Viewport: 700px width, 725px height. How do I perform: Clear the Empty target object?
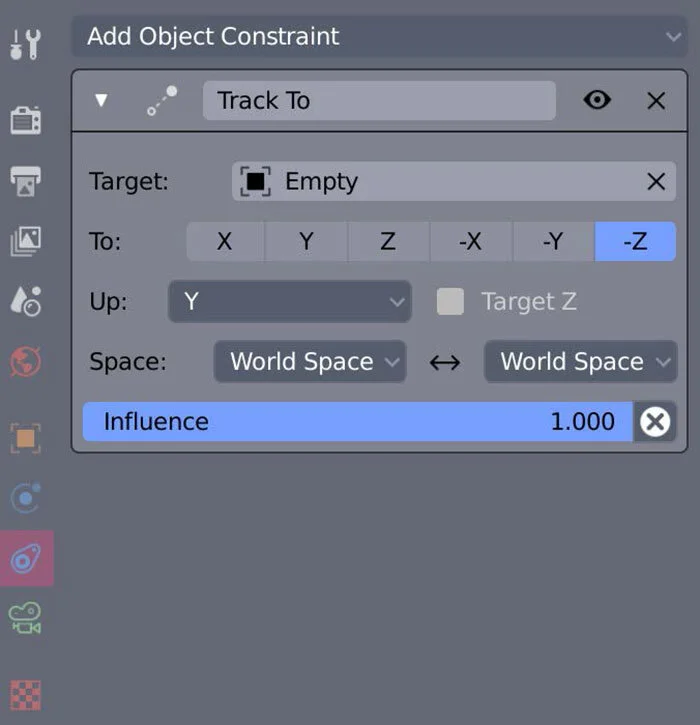656,181
